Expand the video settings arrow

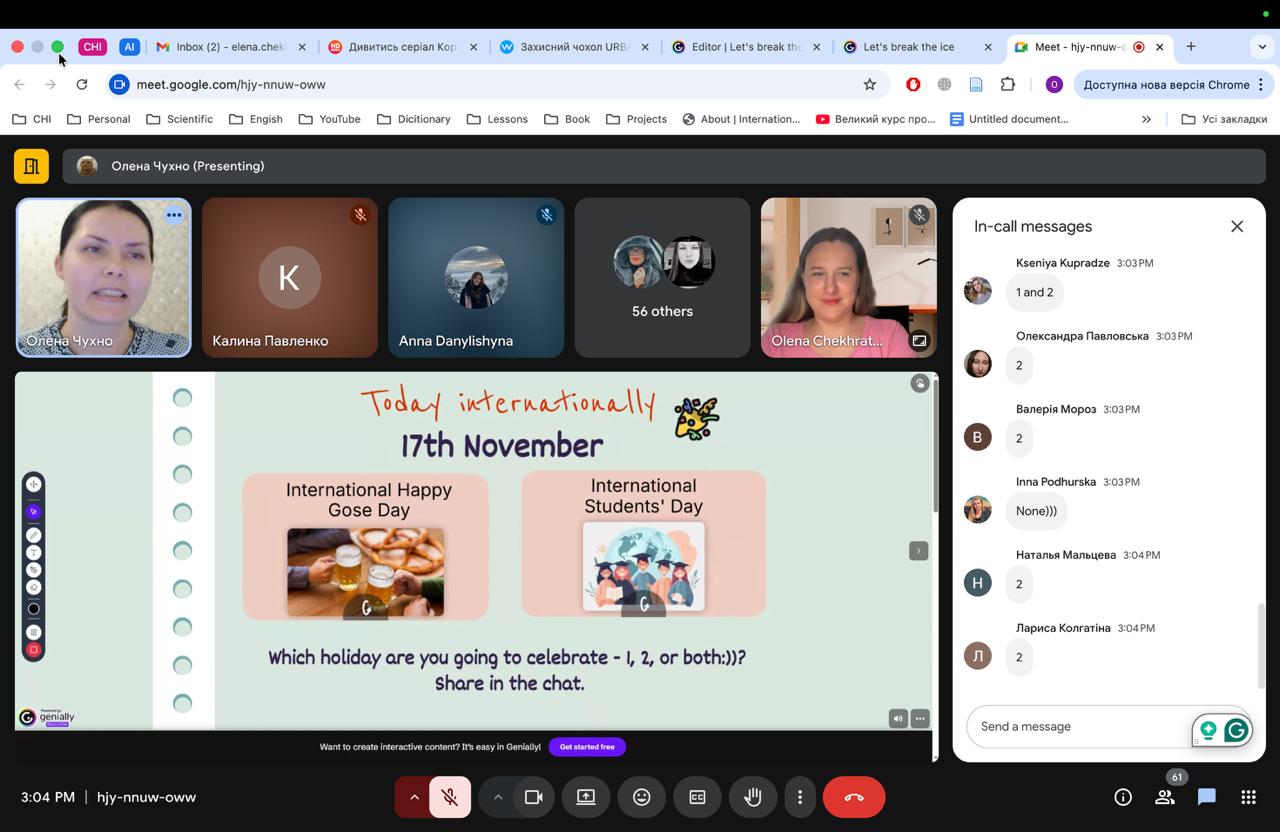tap(497, 797)
